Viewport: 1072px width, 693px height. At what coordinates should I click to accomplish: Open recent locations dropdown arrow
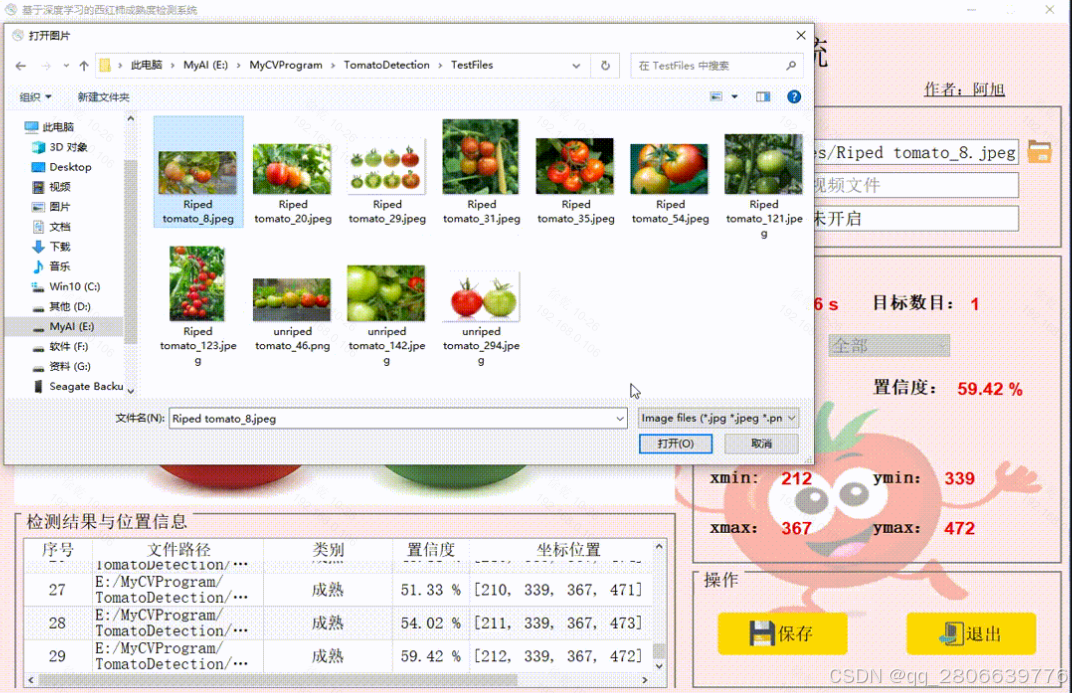point(66,66)
